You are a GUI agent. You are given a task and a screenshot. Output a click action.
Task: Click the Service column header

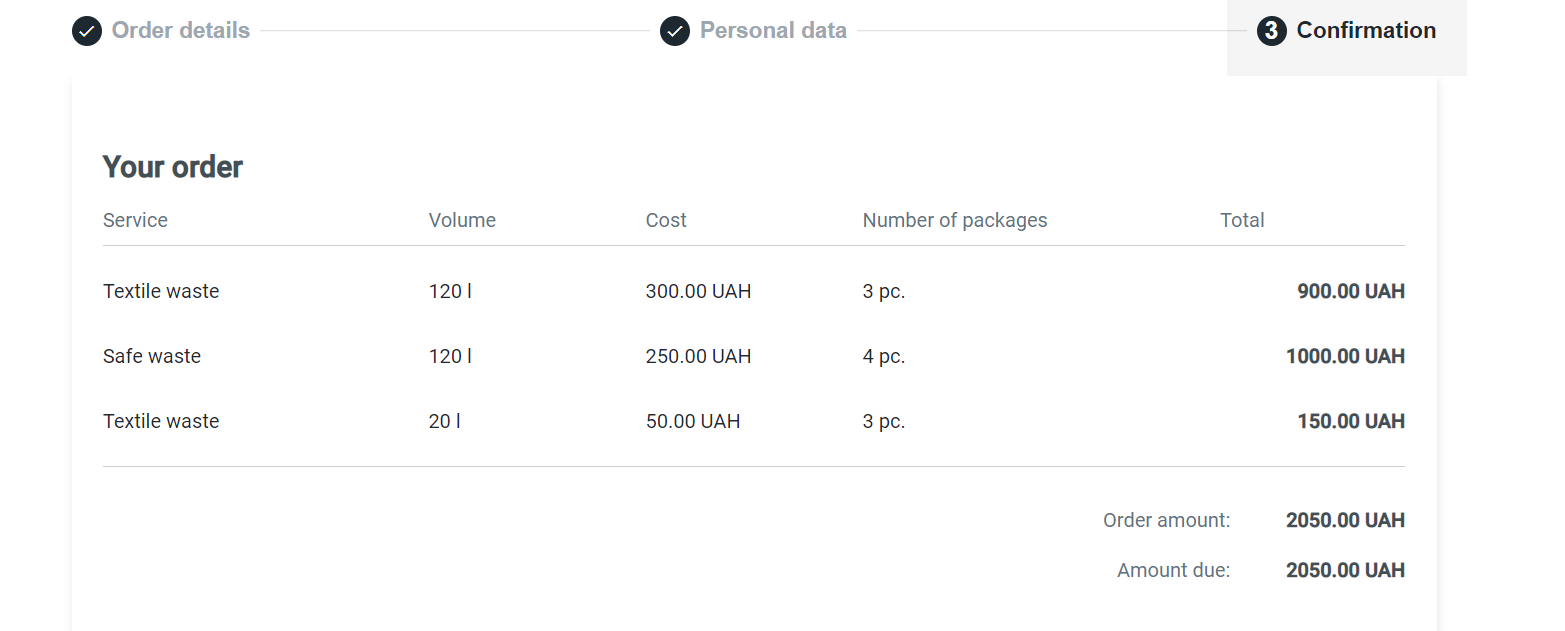[135, 220]
